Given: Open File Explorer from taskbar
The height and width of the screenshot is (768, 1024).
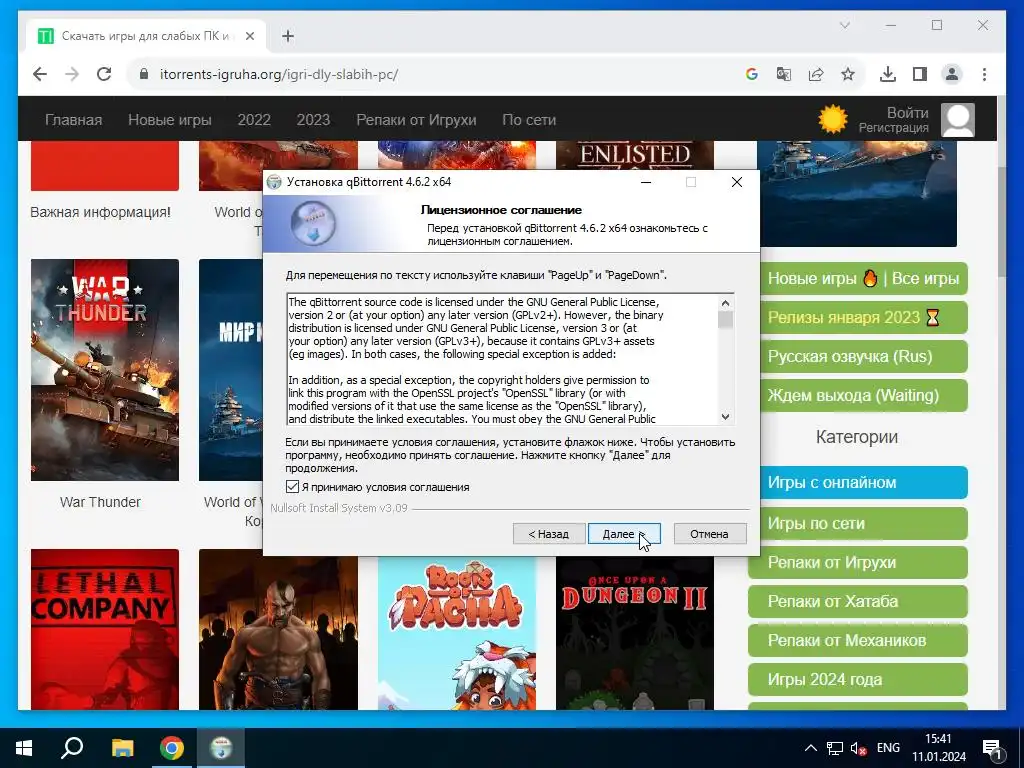Looking at the screenshot, I should [x=122, y=748].
